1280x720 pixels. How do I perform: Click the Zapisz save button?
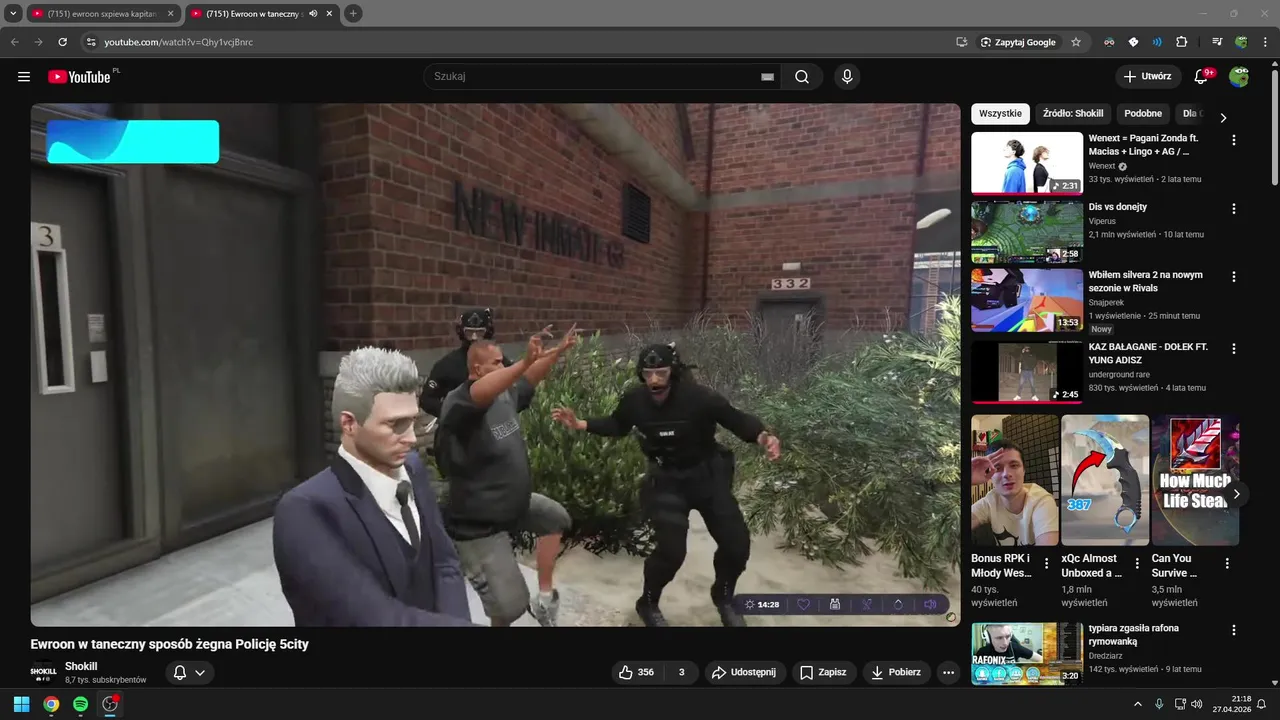(824, 673)
